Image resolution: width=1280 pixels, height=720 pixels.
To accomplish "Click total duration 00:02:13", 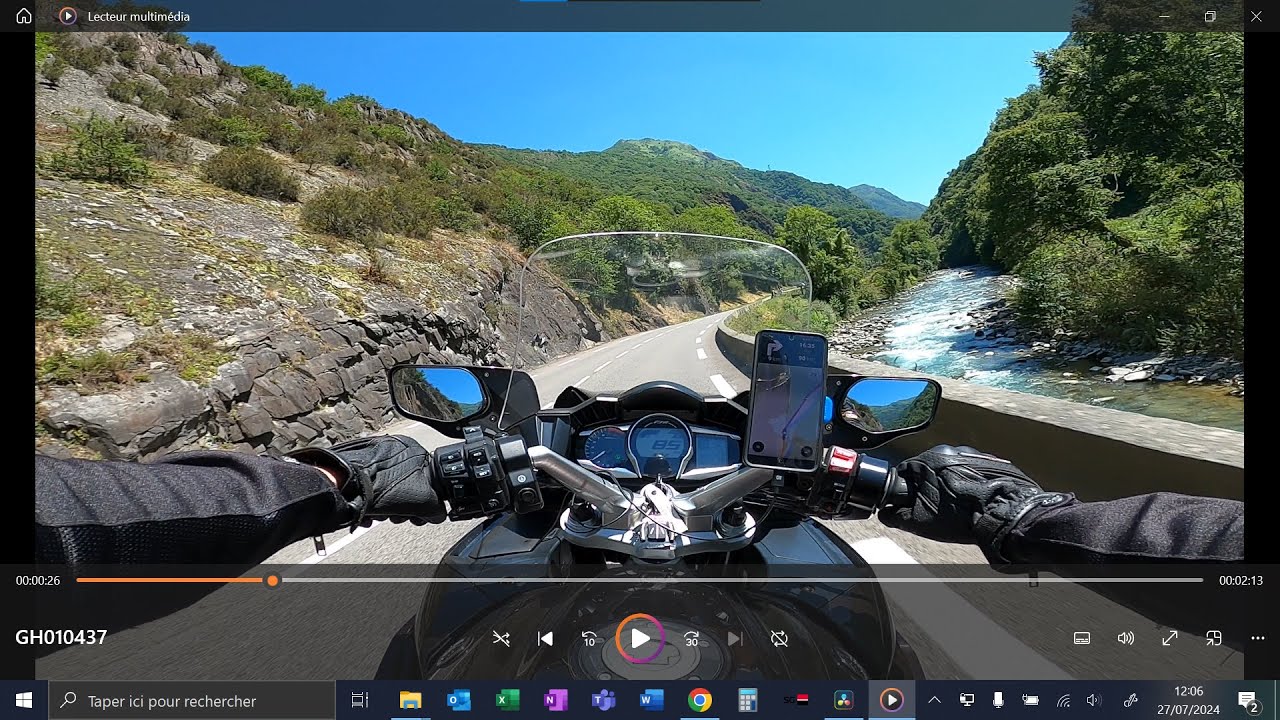I will [1241, 580].
